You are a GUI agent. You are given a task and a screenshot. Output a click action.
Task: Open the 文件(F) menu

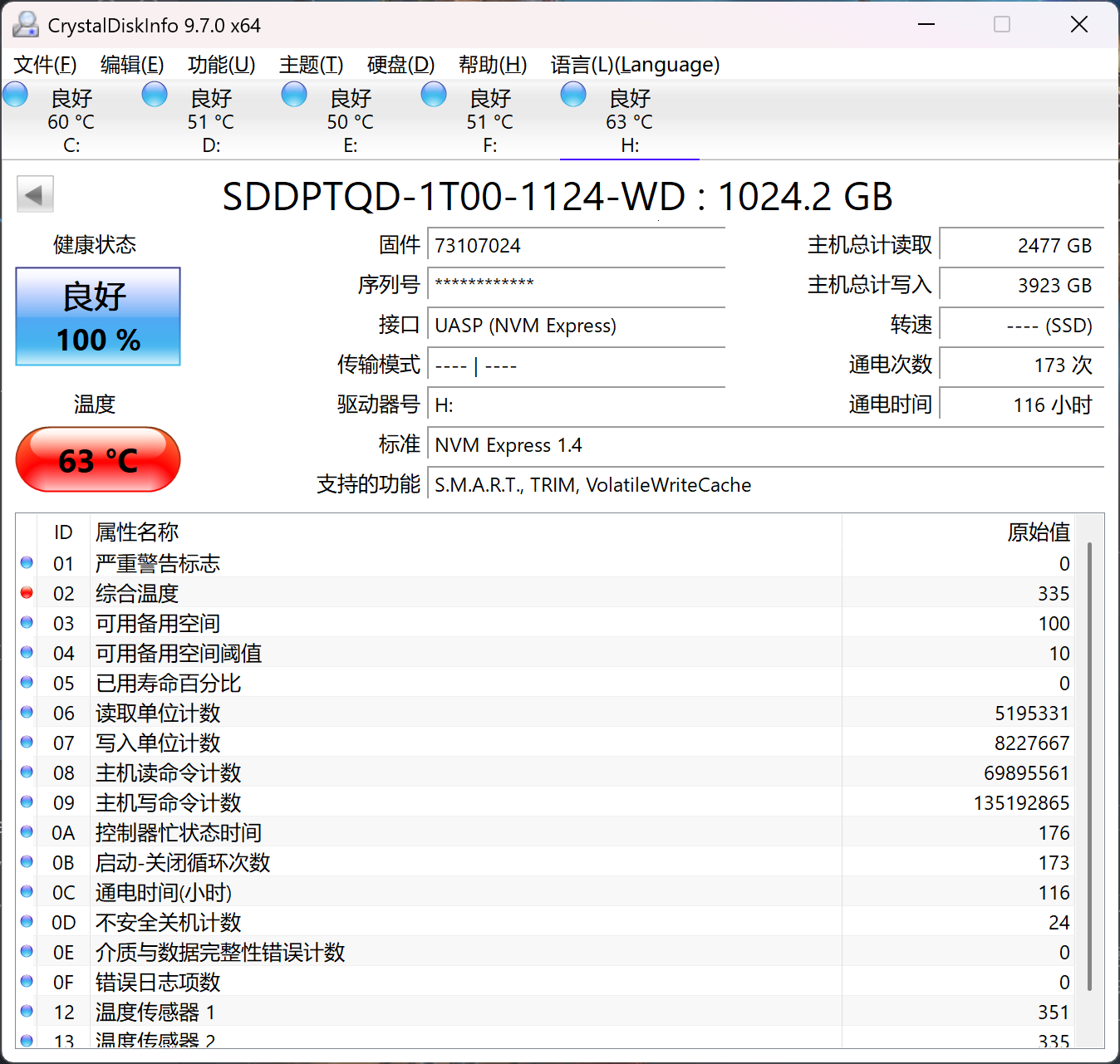coord(45,65)
